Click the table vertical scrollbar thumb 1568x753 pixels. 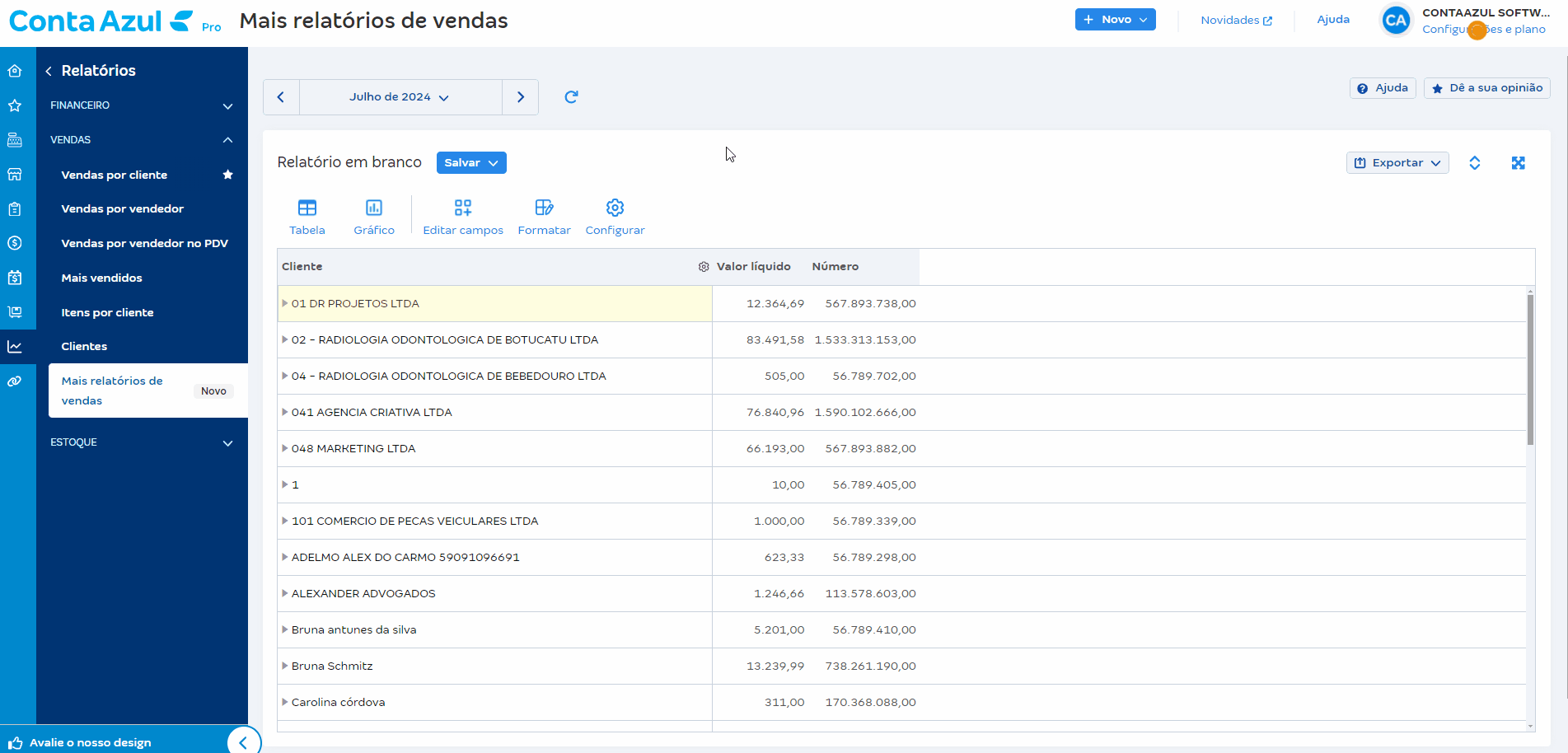pos(1530,369)
